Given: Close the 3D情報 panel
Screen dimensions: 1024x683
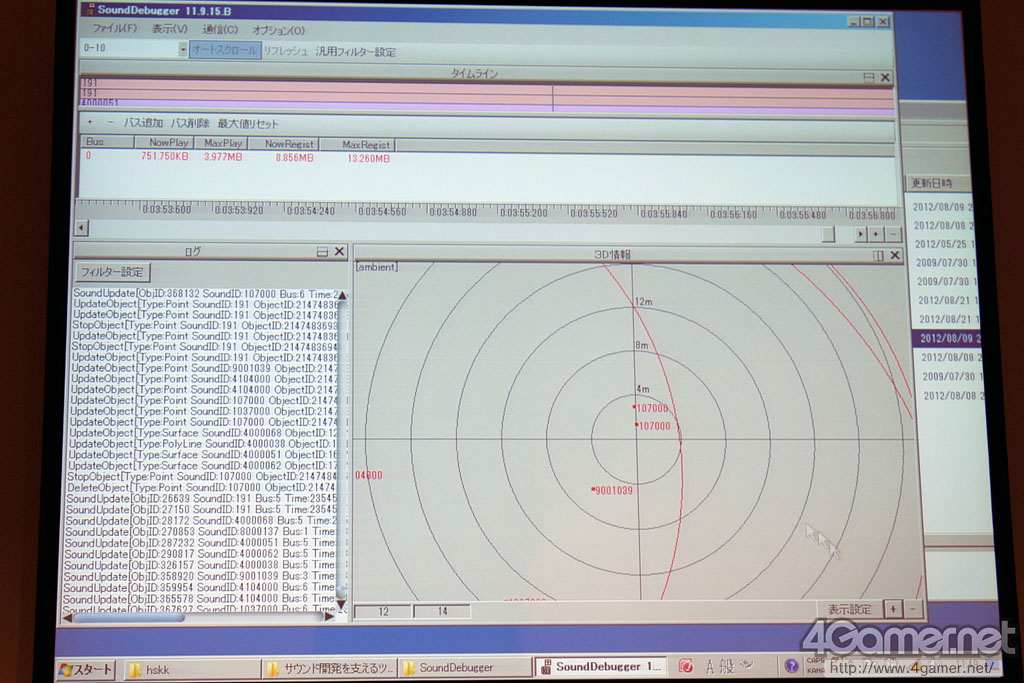Looking at the screenshot, I should (895, 255).
